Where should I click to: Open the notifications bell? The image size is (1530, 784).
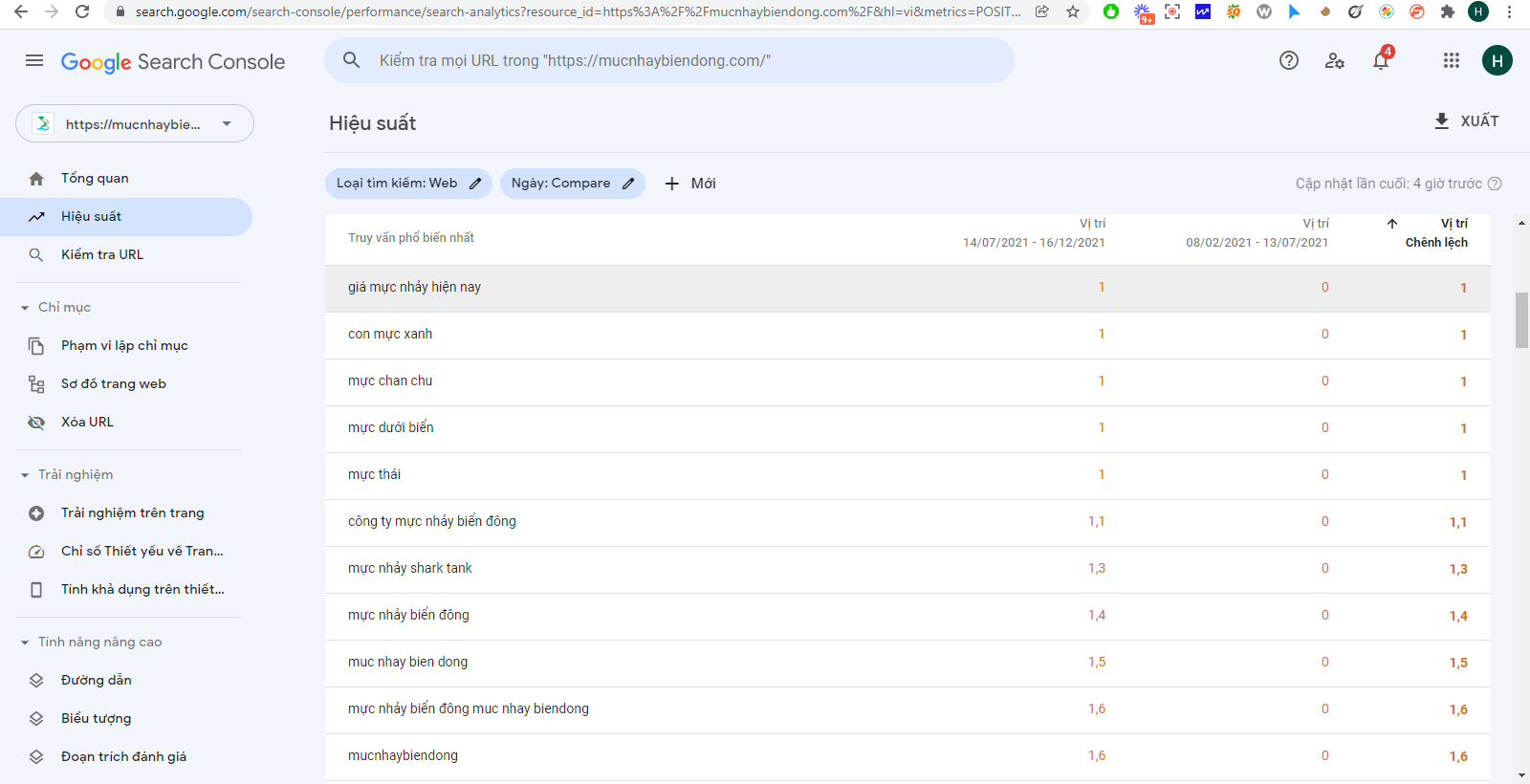[x=1381, y=61]
